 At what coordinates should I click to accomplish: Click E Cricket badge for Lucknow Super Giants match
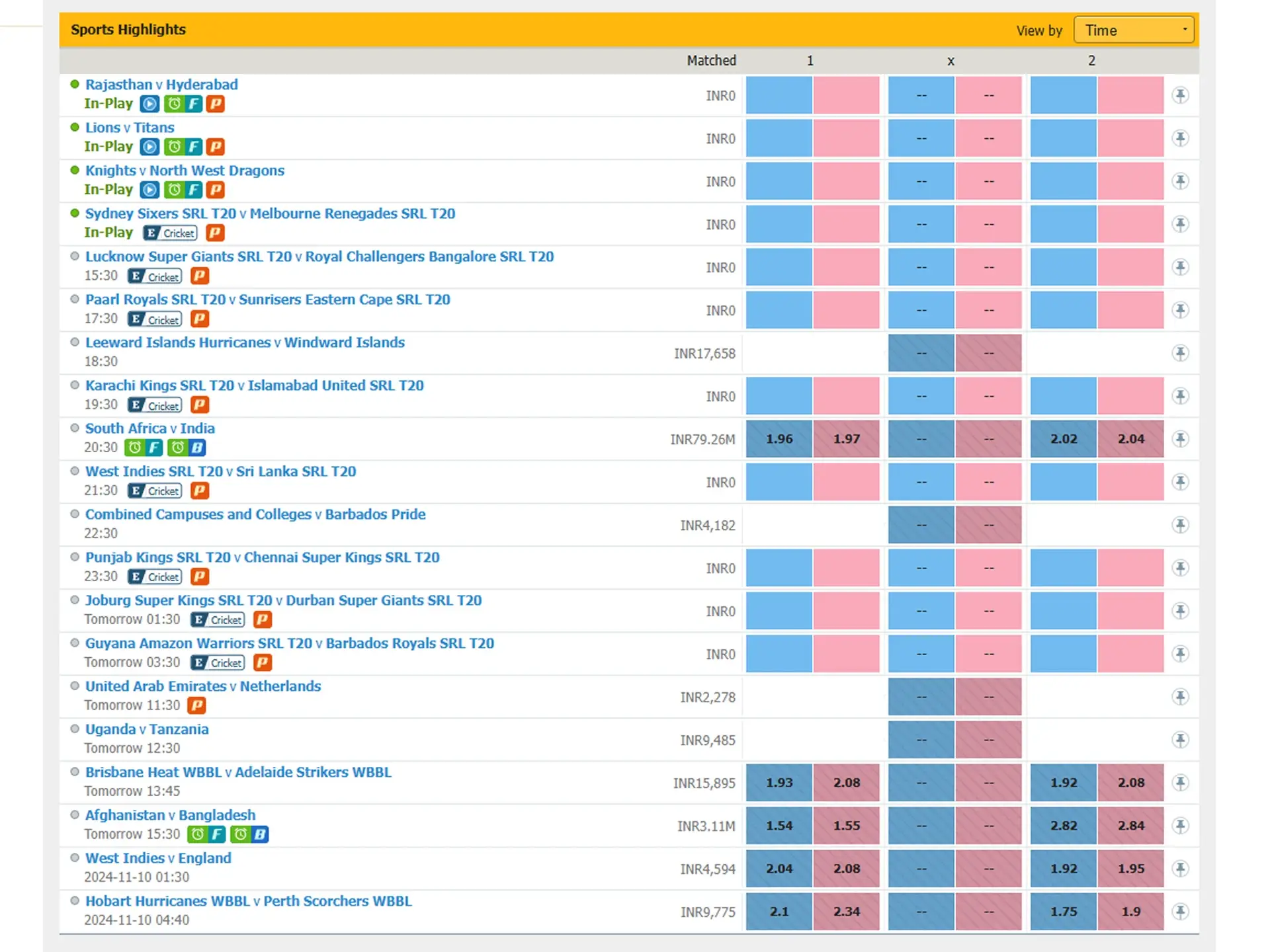[x=155, y=276]
